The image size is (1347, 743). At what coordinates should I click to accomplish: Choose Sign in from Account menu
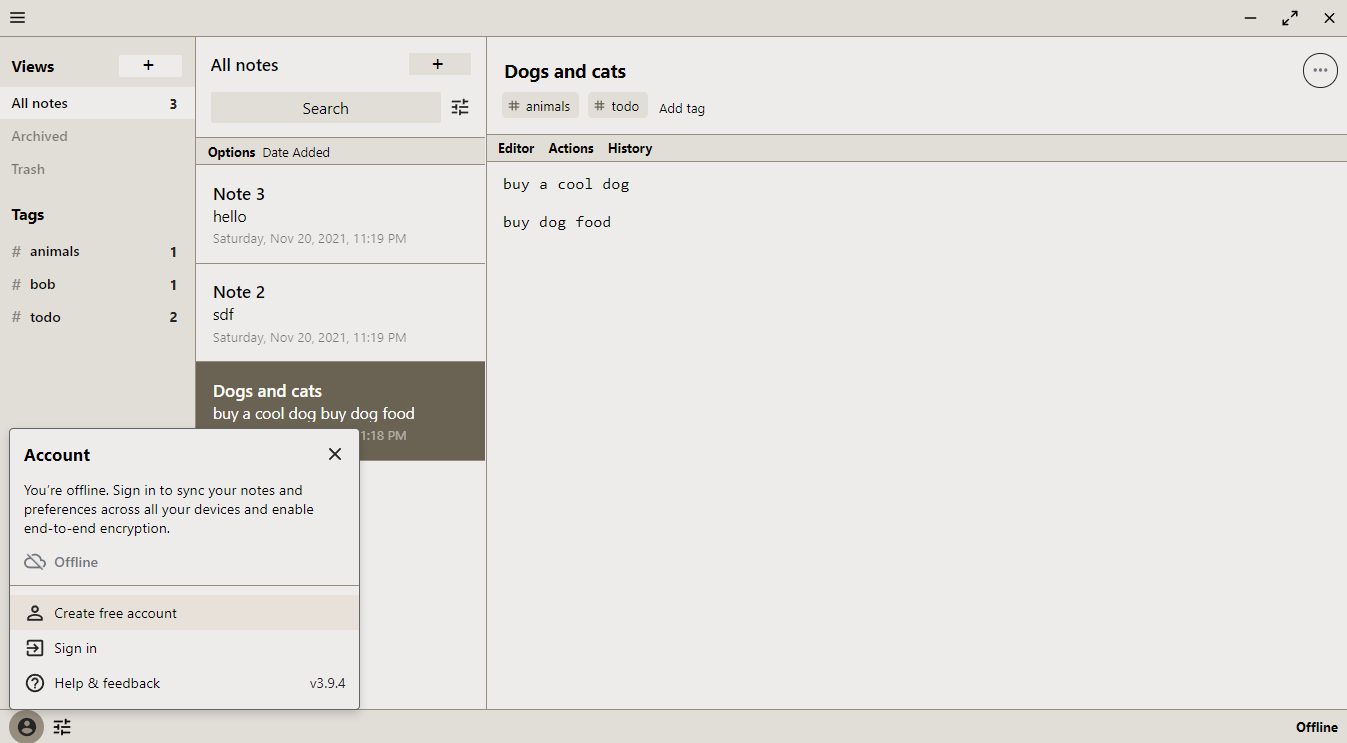coord(75,648)
